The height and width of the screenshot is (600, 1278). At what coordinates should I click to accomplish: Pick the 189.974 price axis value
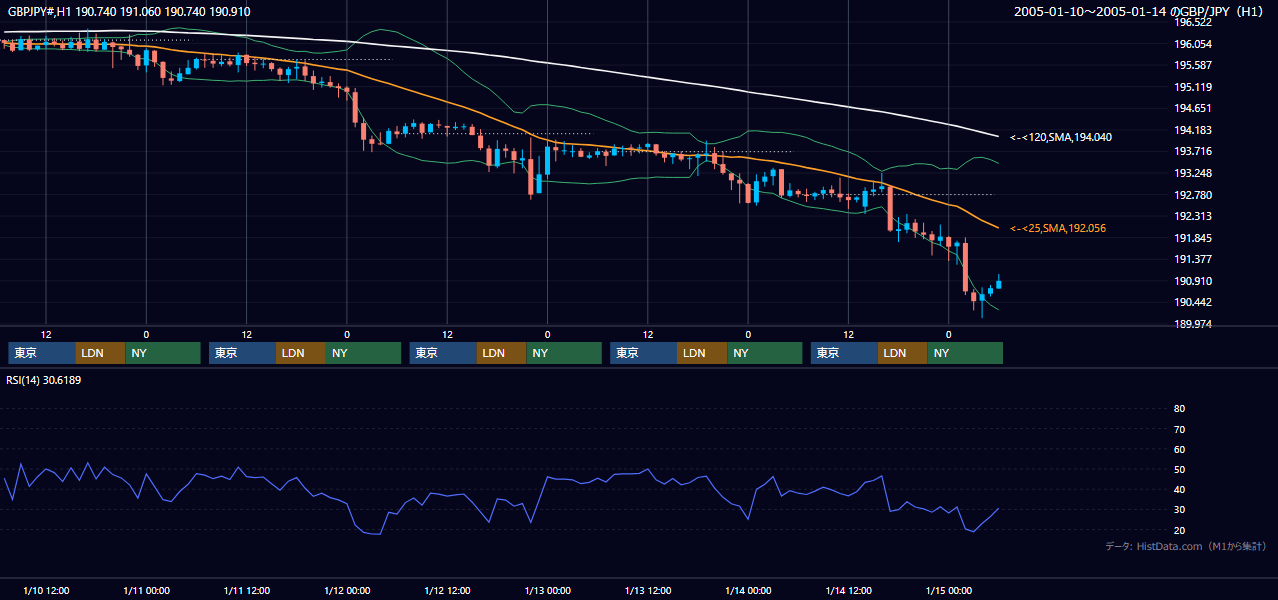coord(1193,324)
